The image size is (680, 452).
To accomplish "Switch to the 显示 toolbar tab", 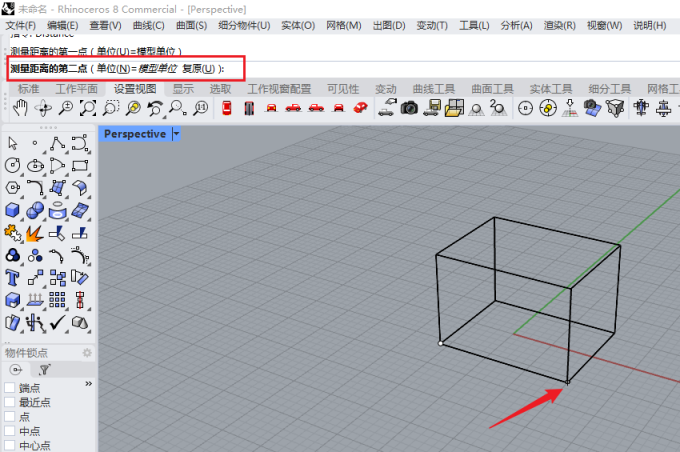I will pos(183,89).
